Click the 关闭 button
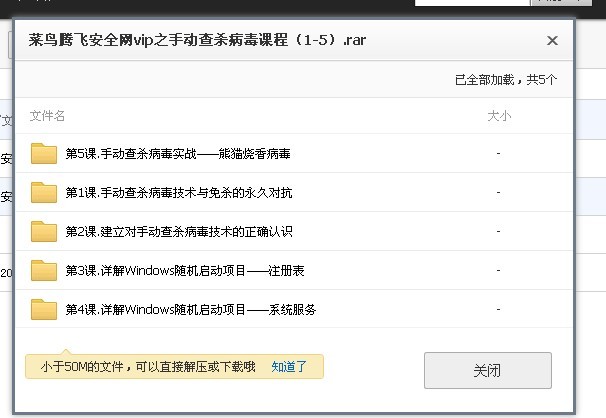The width and height of the screenshot is (606, 418). 488,370
